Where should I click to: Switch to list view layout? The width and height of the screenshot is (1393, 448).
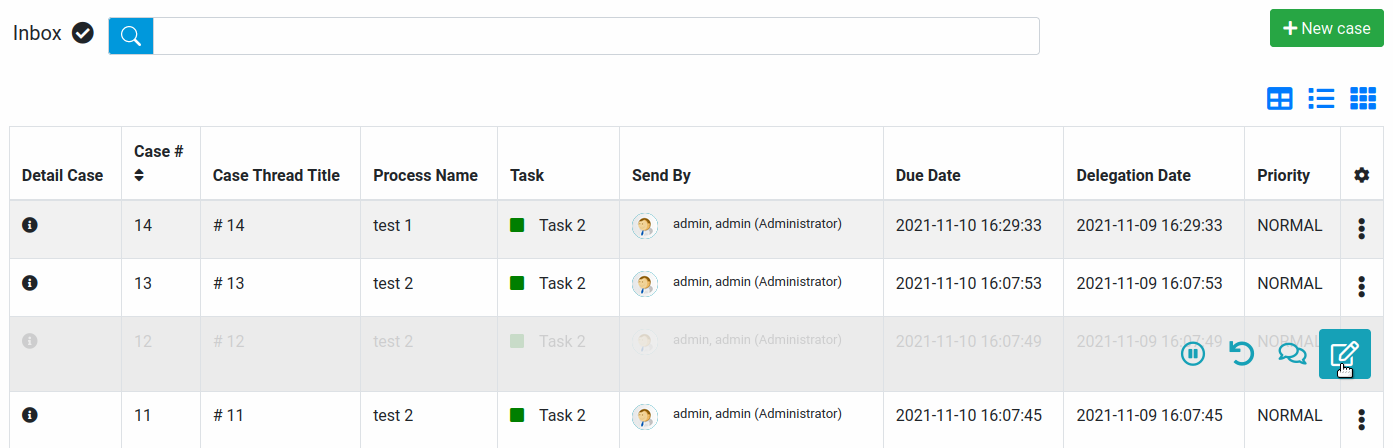click(1321, 98)
